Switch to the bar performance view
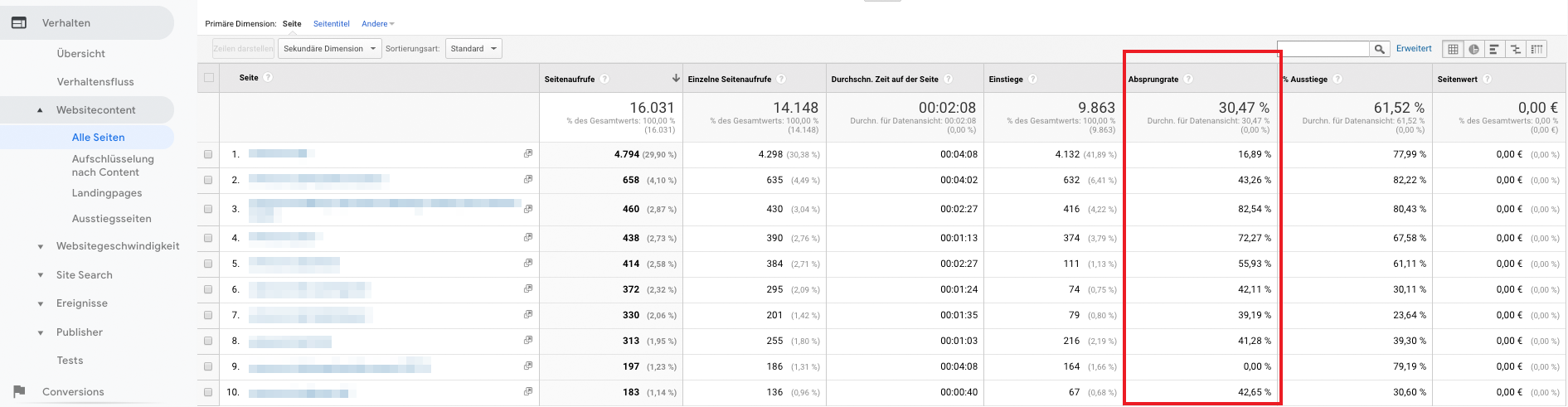 point(1494,49)
